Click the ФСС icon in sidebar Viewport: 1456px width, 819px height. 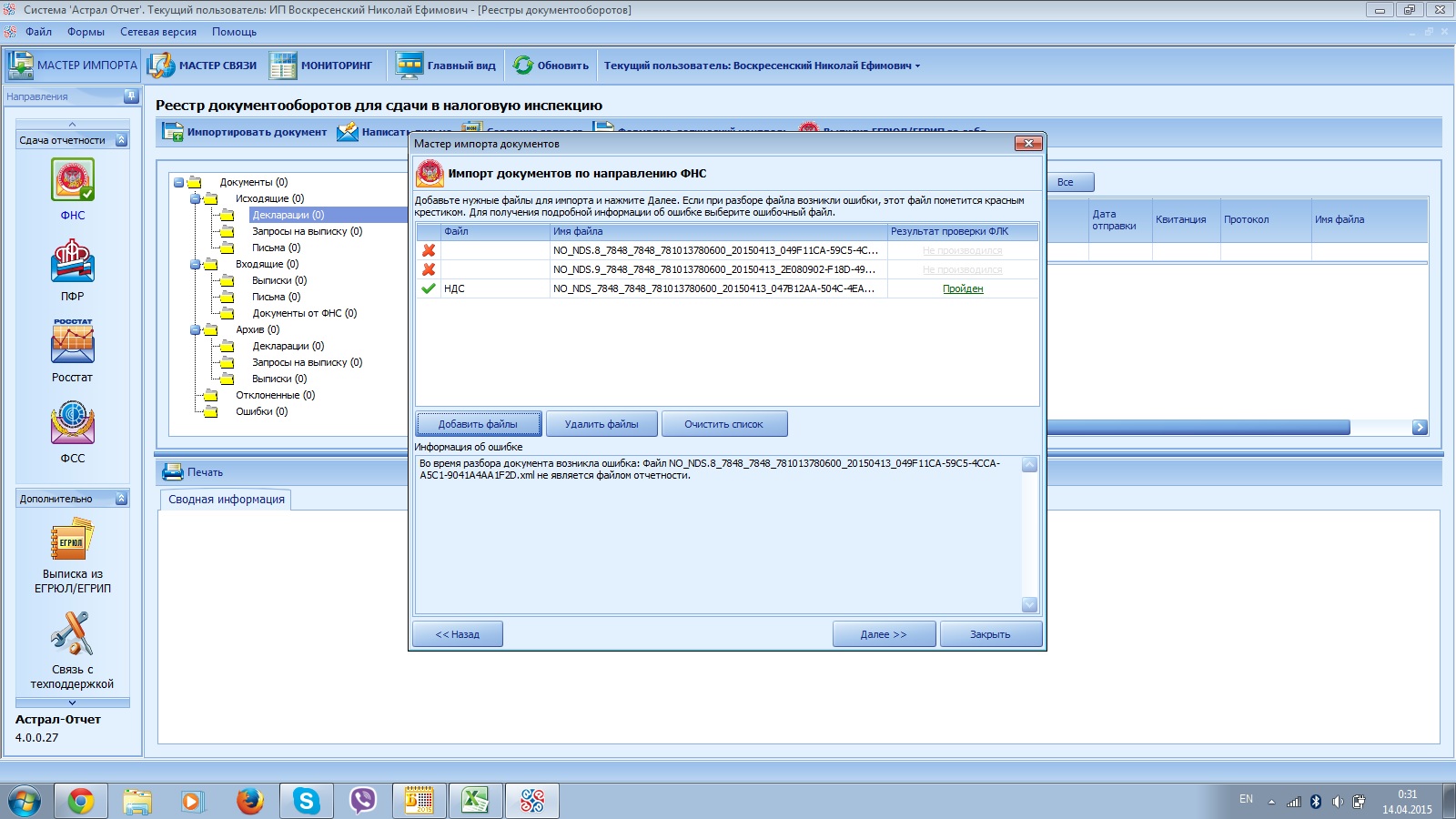(x=73, y=423)
